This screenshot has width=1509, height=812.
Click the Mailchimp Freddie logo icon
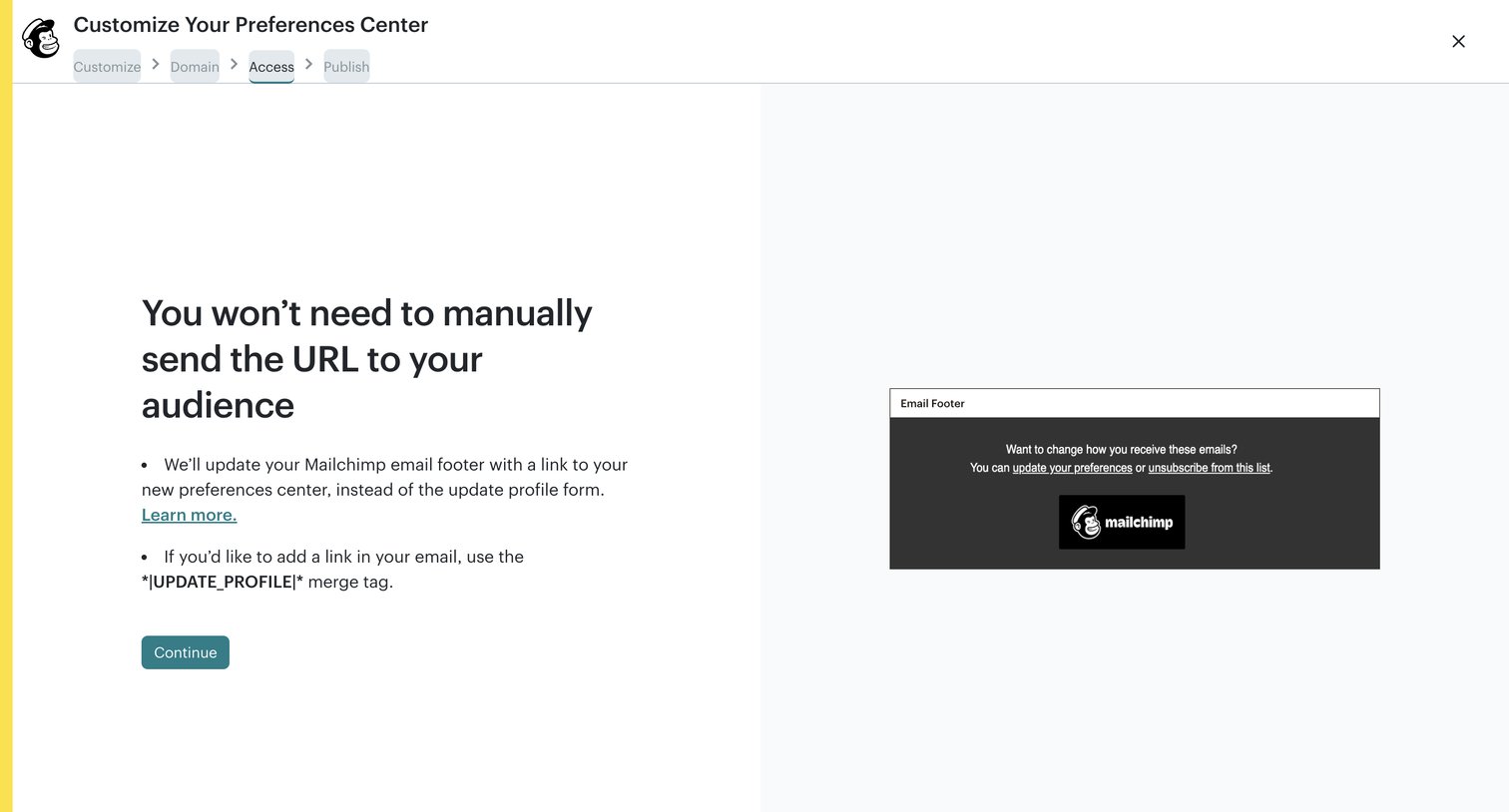click(41, 39)
